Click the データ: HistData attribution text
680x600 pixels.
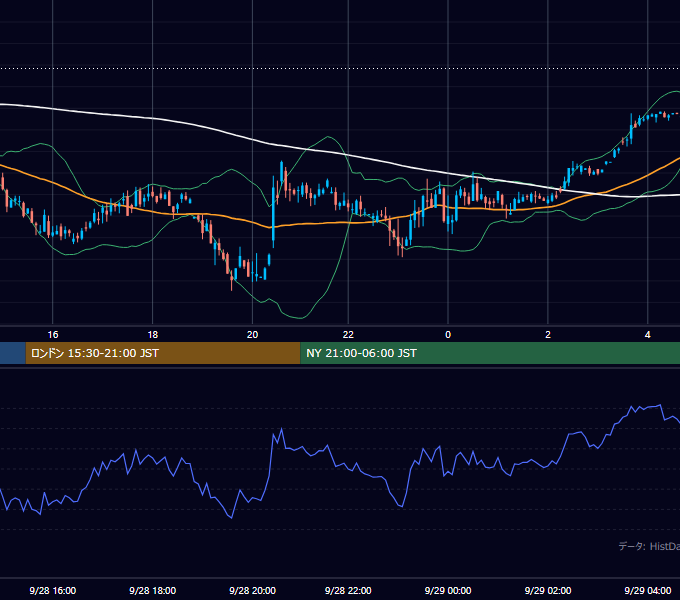[x=649, y=546]
